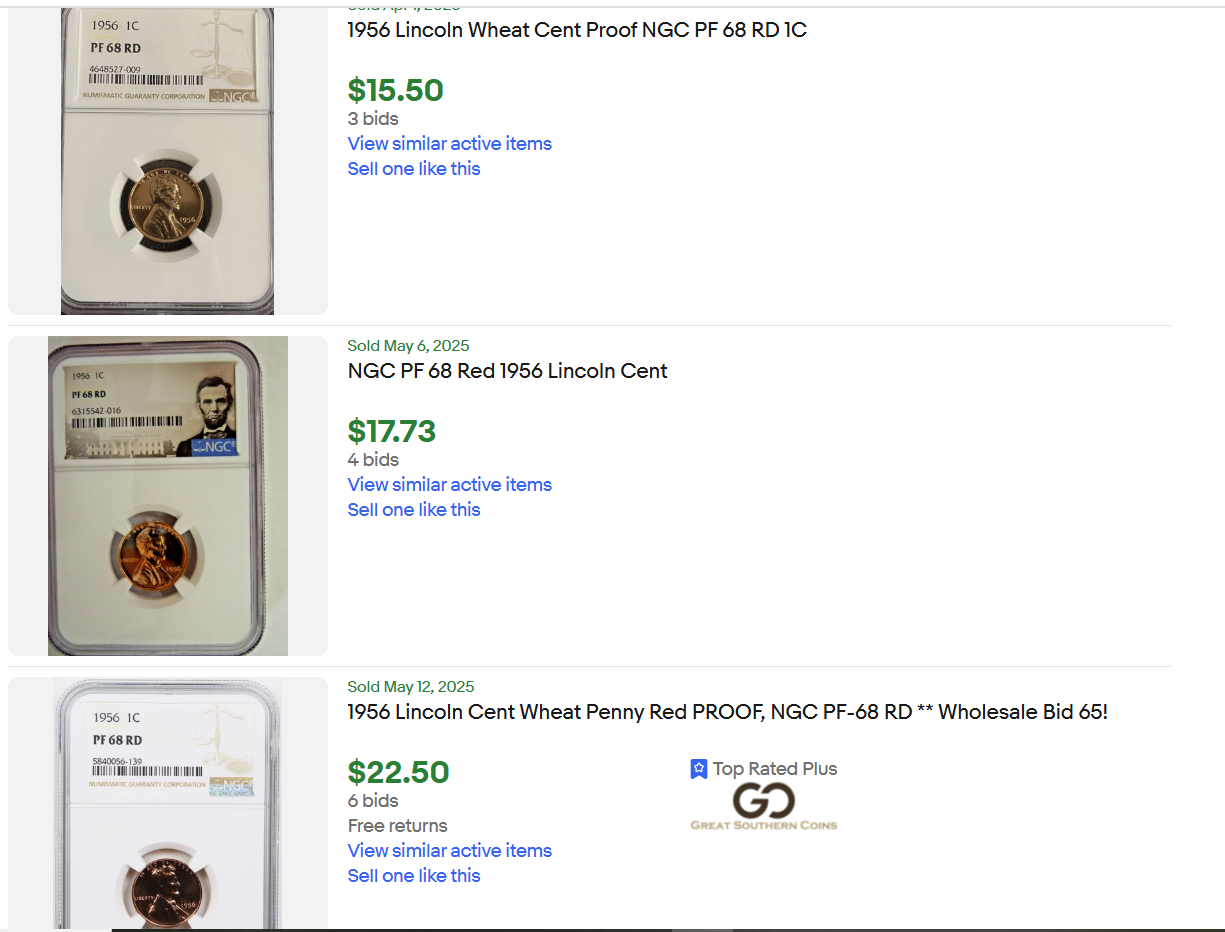Viewport: 1225px width, 932px height.
Task: Open the coin thumbnail for the $17.73 listing
Action: tap(168, 496)
